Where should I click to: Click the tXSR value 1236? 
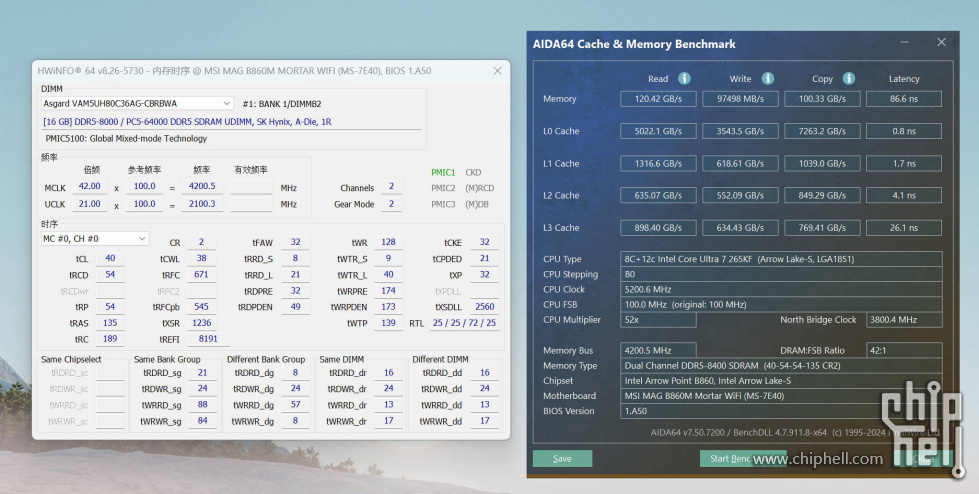(201, 323)
